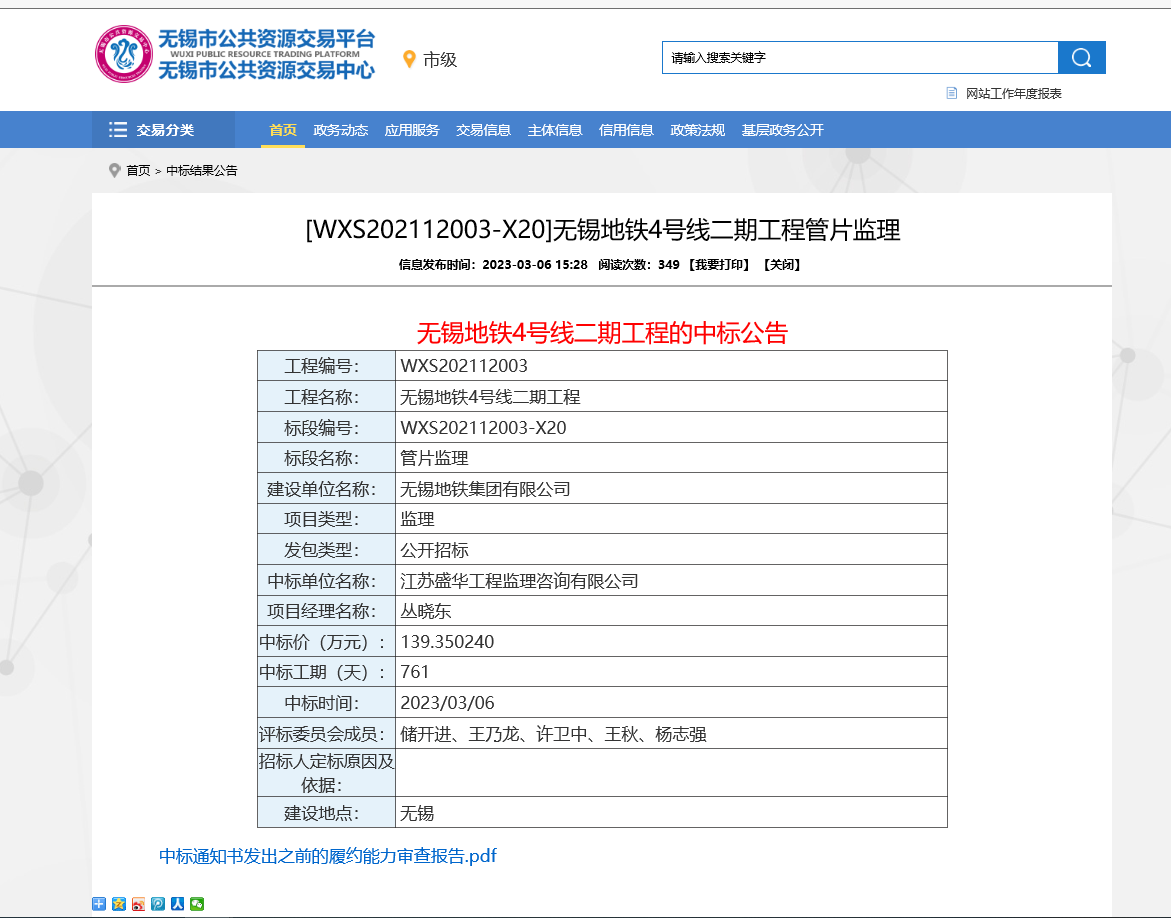The image size is (1171, 918).
Task: Open the 政策法规 nav item
Action: coord(698,130)
